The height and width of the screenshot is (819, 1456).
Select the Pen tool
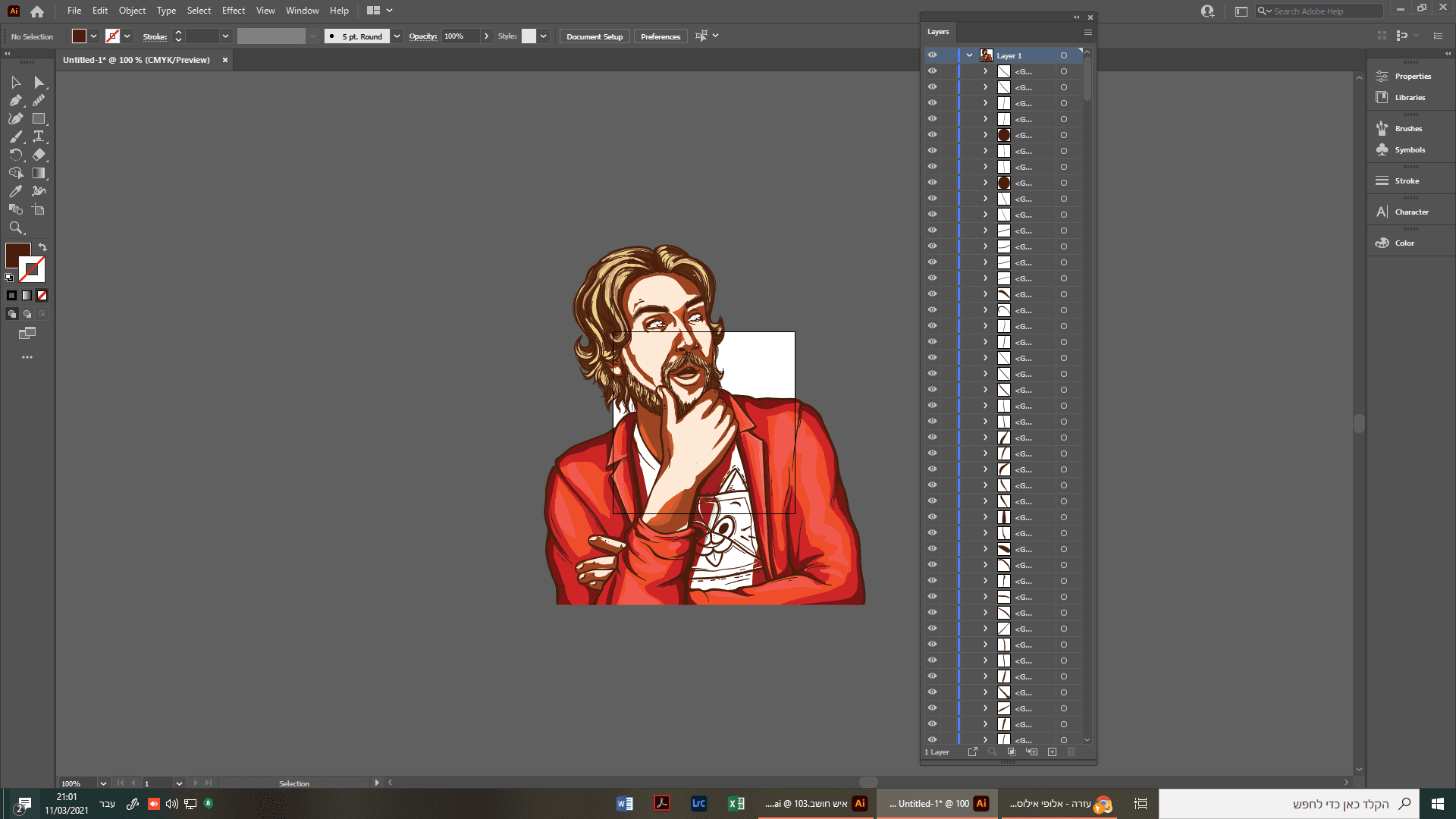[15, 100]
